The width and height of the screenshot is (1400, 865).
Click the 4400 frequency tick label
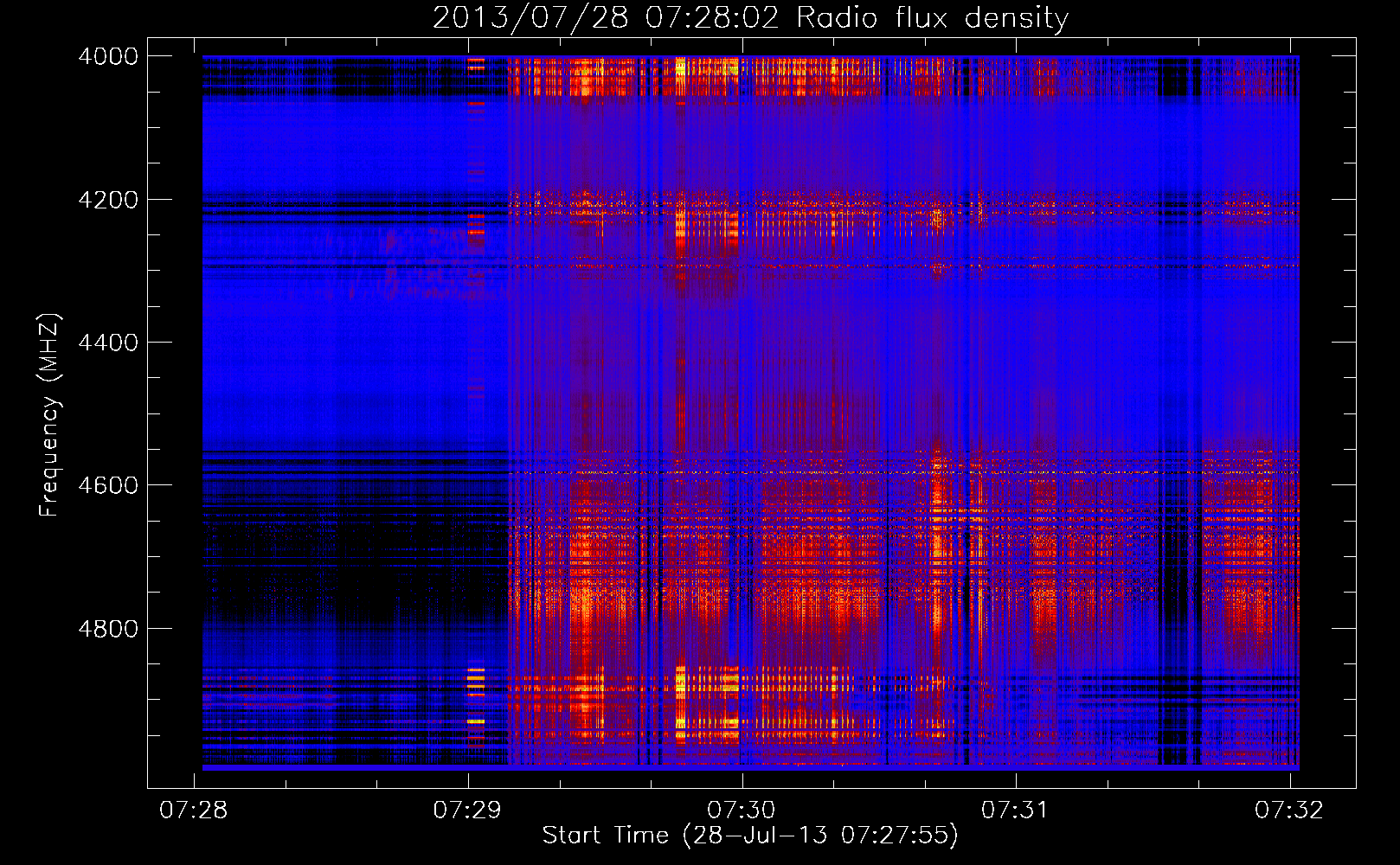pyautogui.click(x=108, y=343)
